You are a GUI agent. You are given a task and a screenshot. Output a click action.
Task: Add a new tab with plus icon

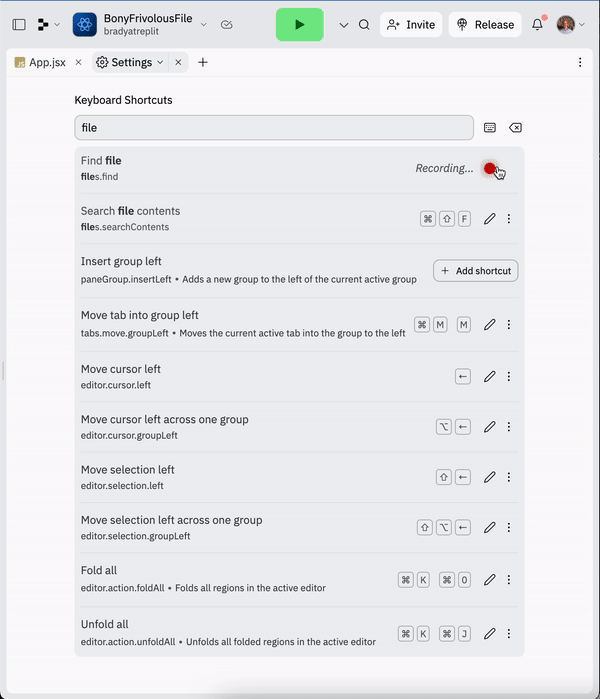pos(203,62)
